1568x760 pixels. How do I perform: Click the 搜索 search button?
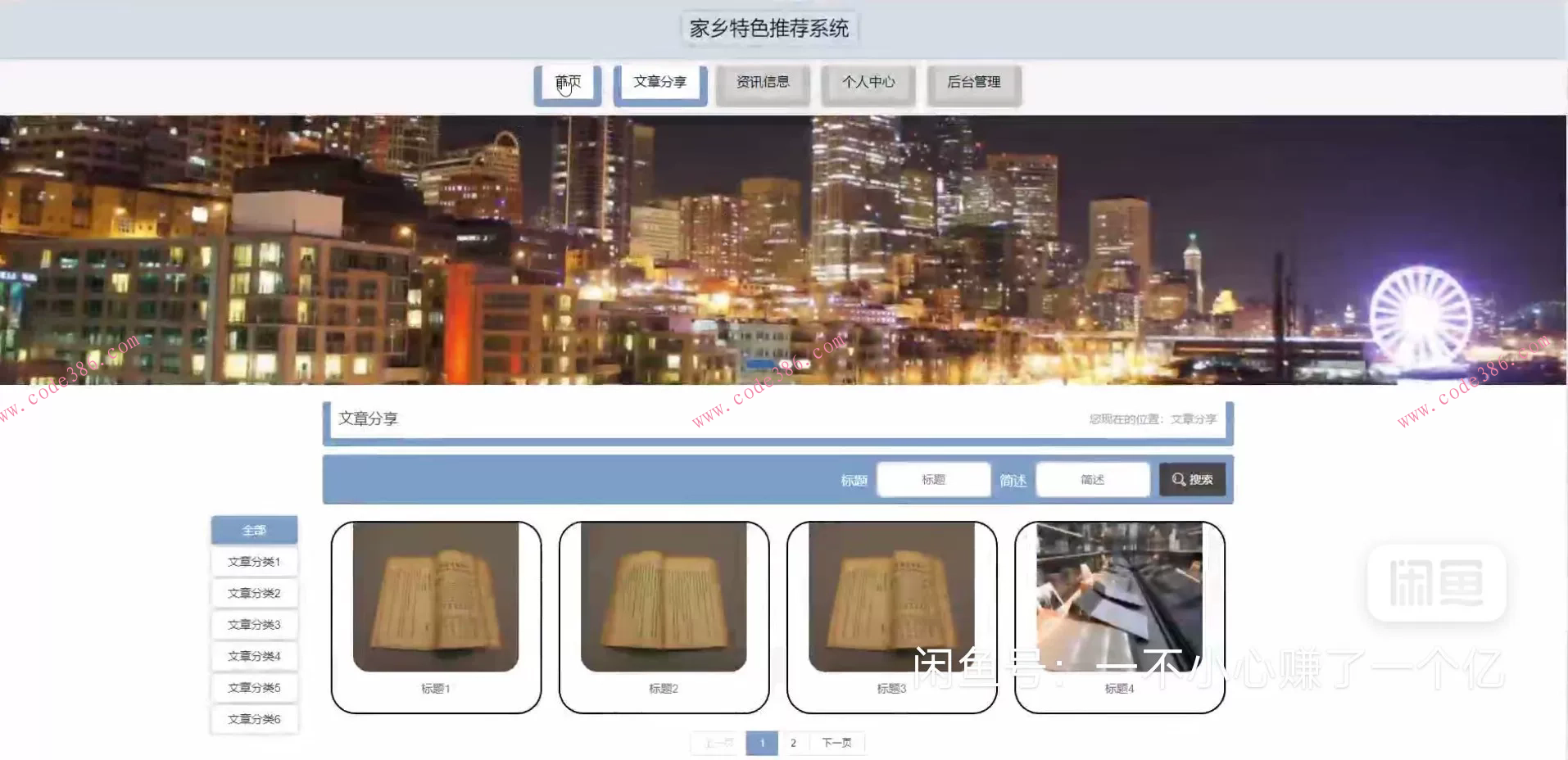1192,480
